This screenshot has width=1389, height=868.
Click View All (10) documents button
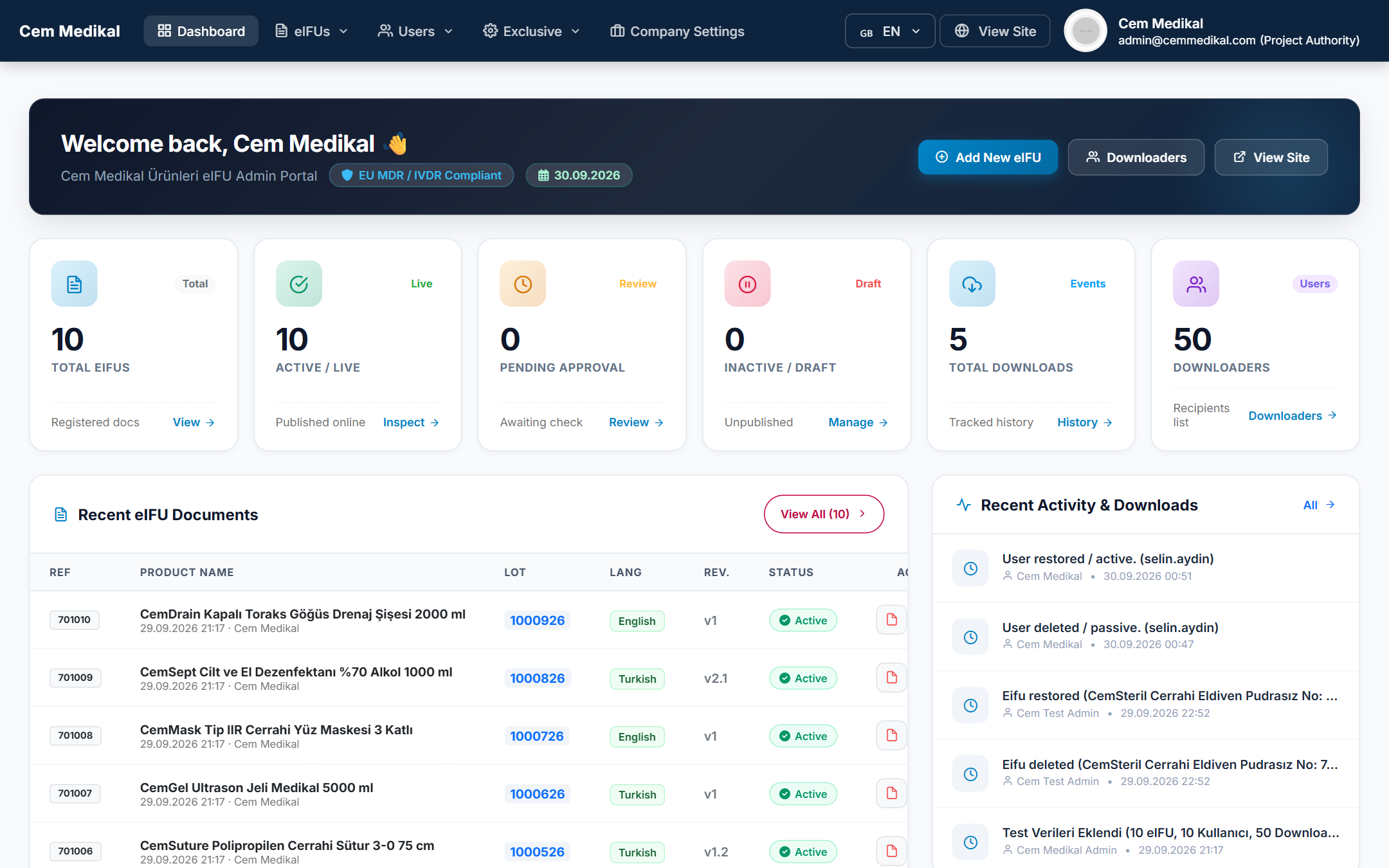point(824,514)
